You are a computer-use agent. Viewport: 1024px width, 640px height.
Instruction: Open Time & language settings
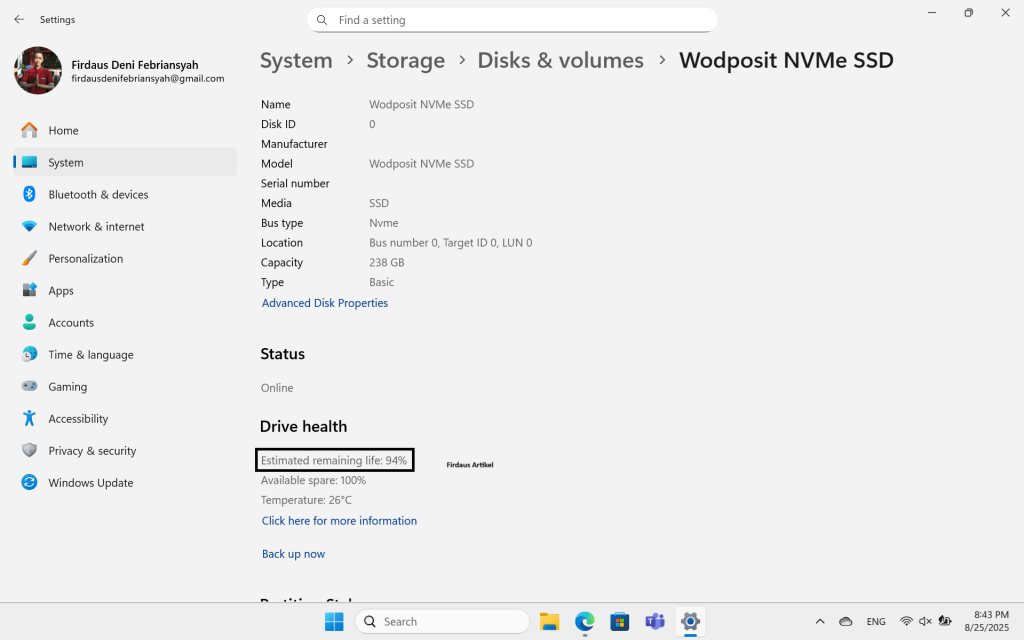click(90, 354)
